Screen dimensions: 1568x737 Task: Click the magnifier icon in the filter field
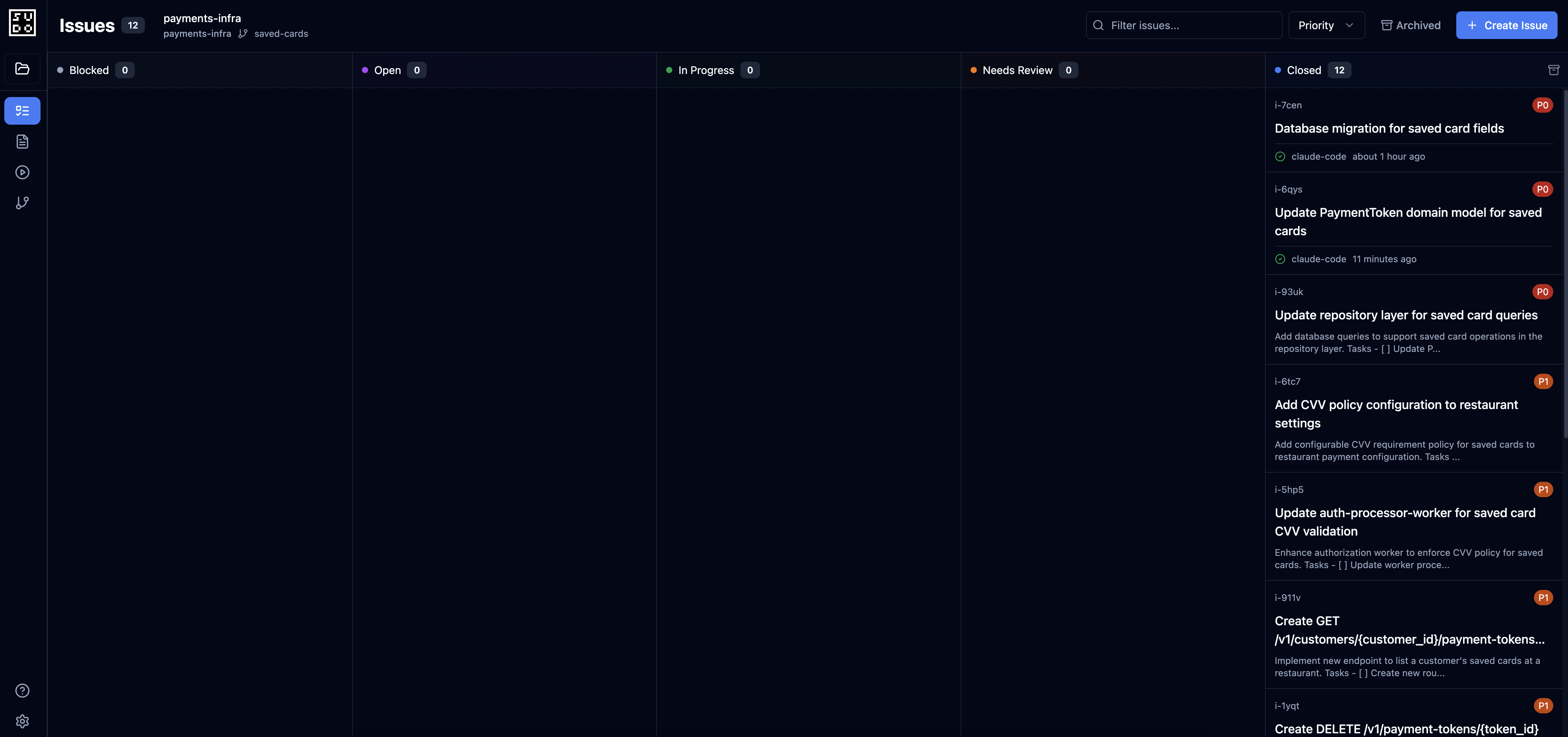pyautogui.click(x=1098, y=25)
